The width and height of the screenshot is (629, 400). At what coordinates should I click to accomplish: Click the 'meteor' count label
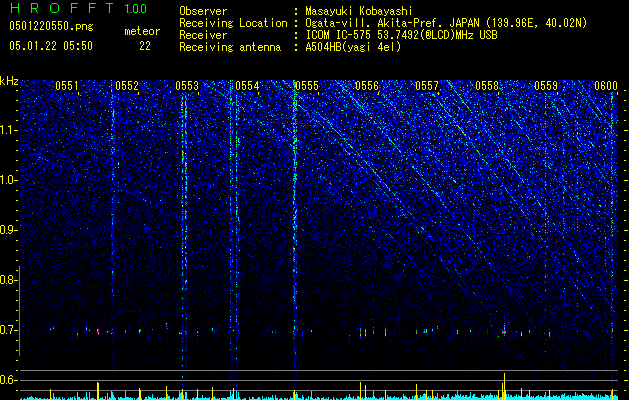(142, 31)
